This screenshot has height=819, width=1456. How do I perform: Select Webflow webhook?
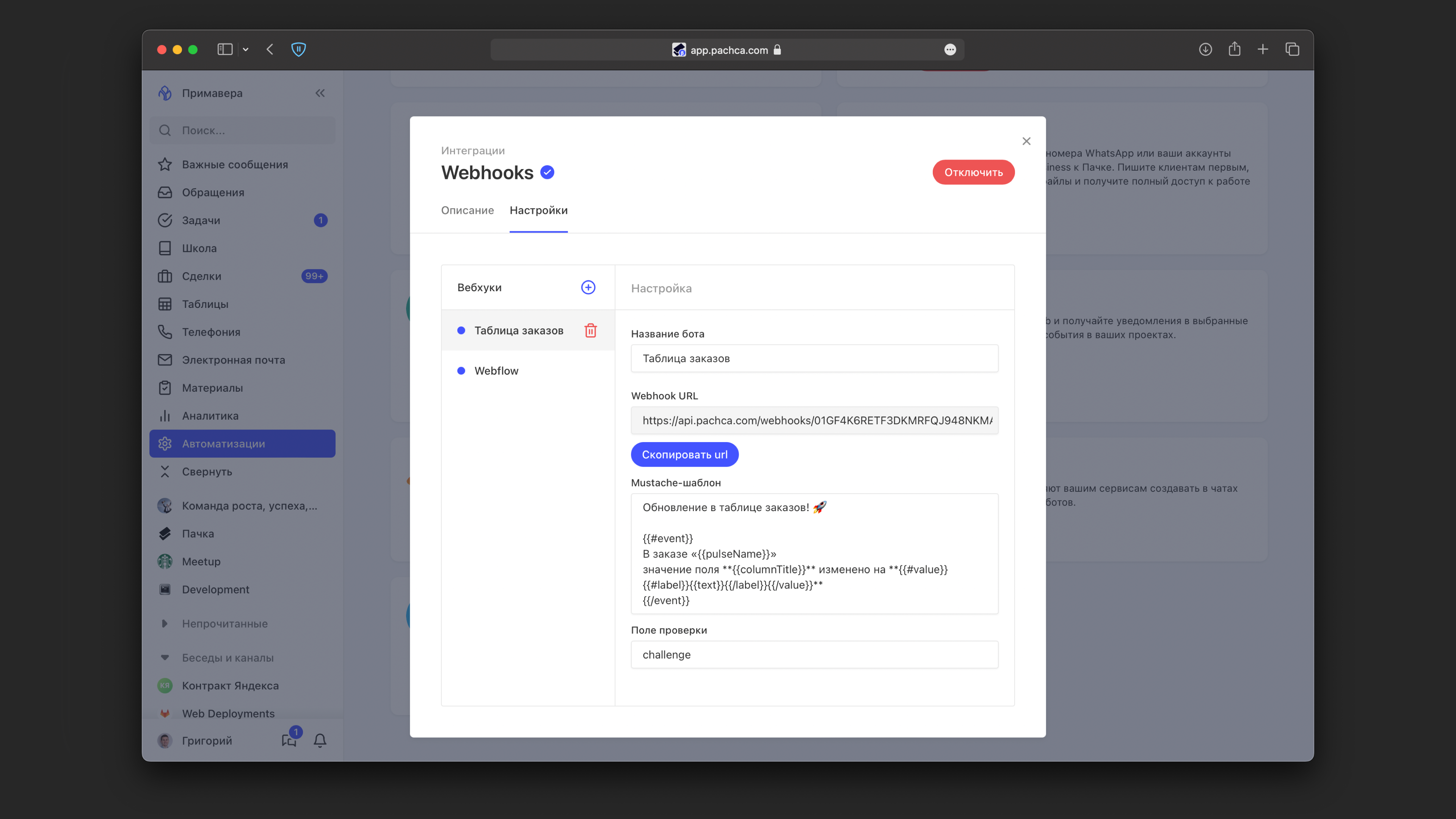coord(527,371)
